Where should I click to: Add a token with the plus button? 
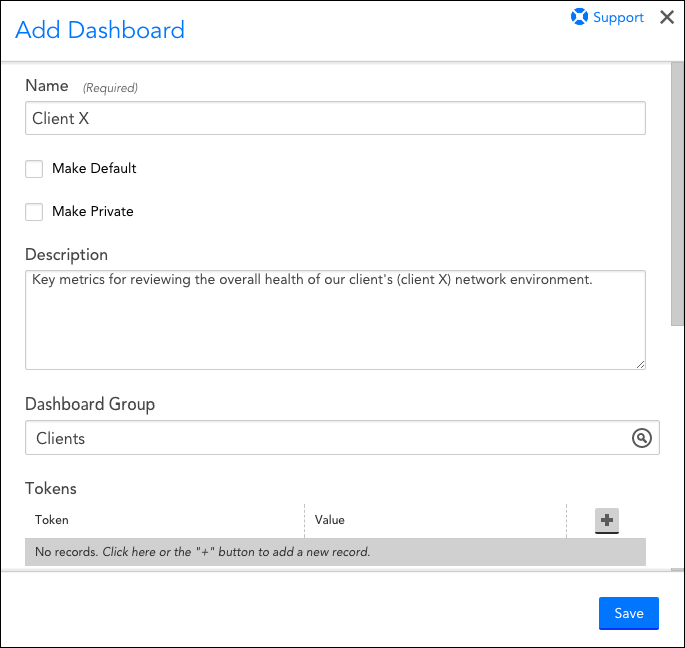click(606, 520)
